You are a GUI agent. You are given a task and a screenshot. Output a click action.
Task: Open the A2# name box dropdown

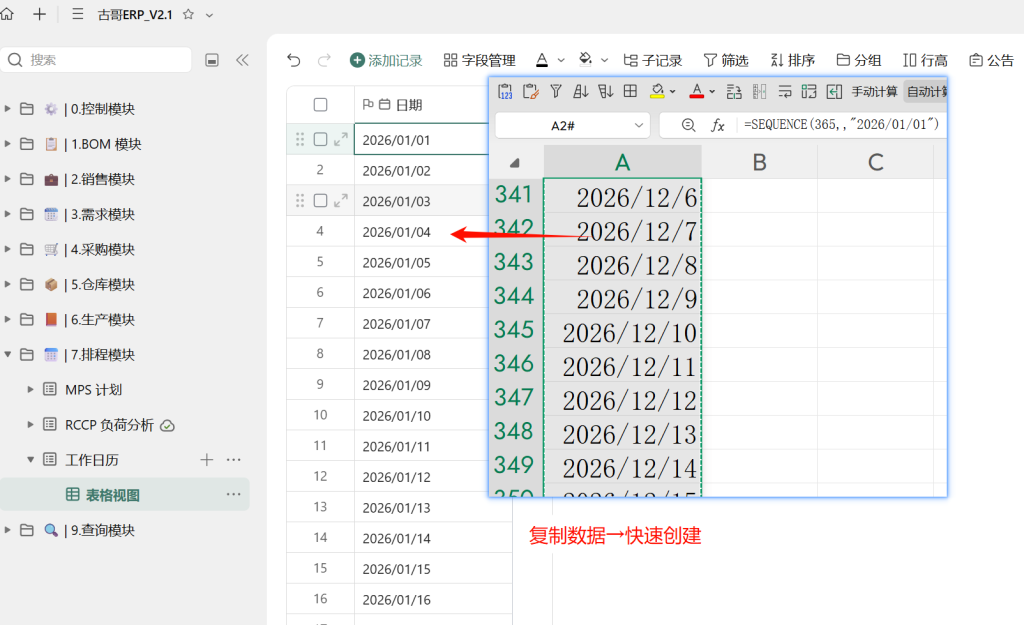point(639,125)
